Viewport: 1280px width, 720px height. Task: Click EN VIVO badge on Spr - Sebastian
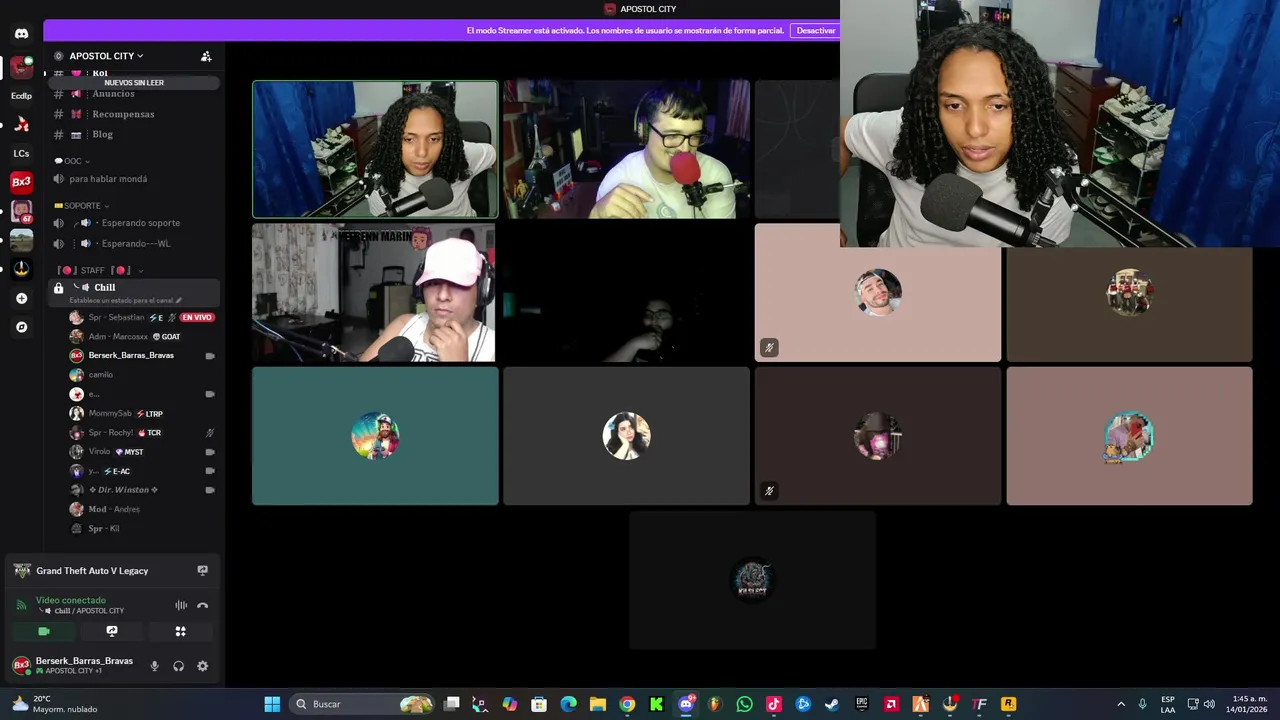[x=197, y=318]
